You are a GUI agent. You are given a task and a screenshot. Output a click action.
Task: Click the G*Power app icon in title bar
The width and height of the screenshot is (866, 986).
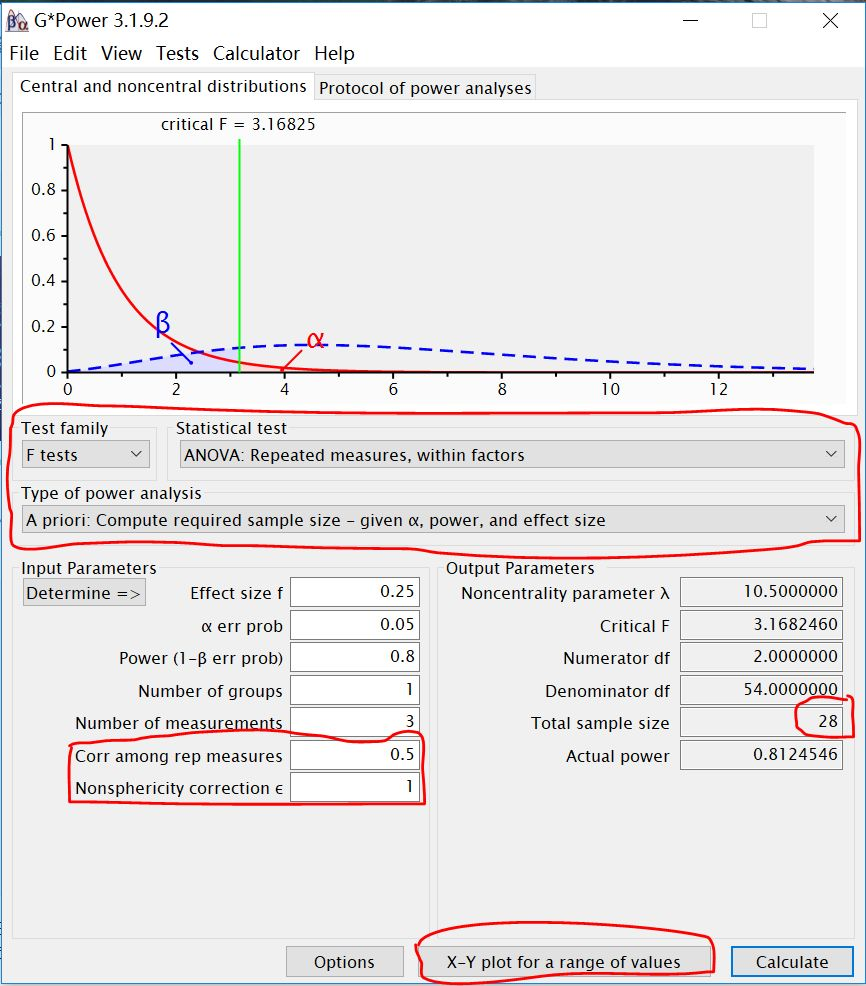17,21
